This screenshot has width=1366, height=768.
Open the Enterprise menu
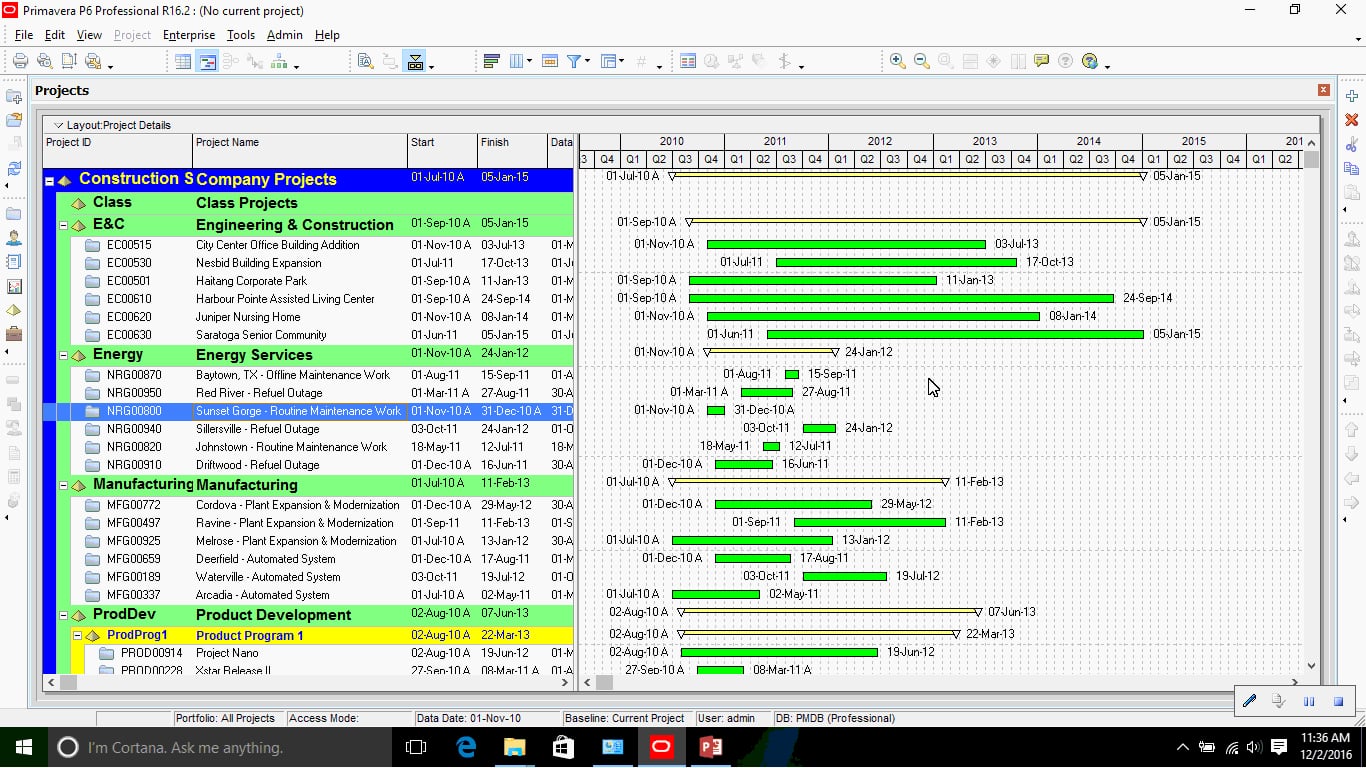(x=189, y=35)
